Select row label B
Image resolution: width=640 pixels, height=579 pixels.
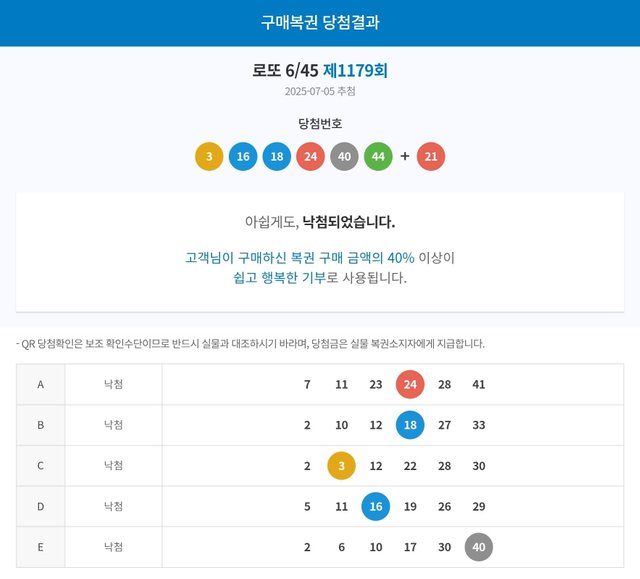click(40, 425)
